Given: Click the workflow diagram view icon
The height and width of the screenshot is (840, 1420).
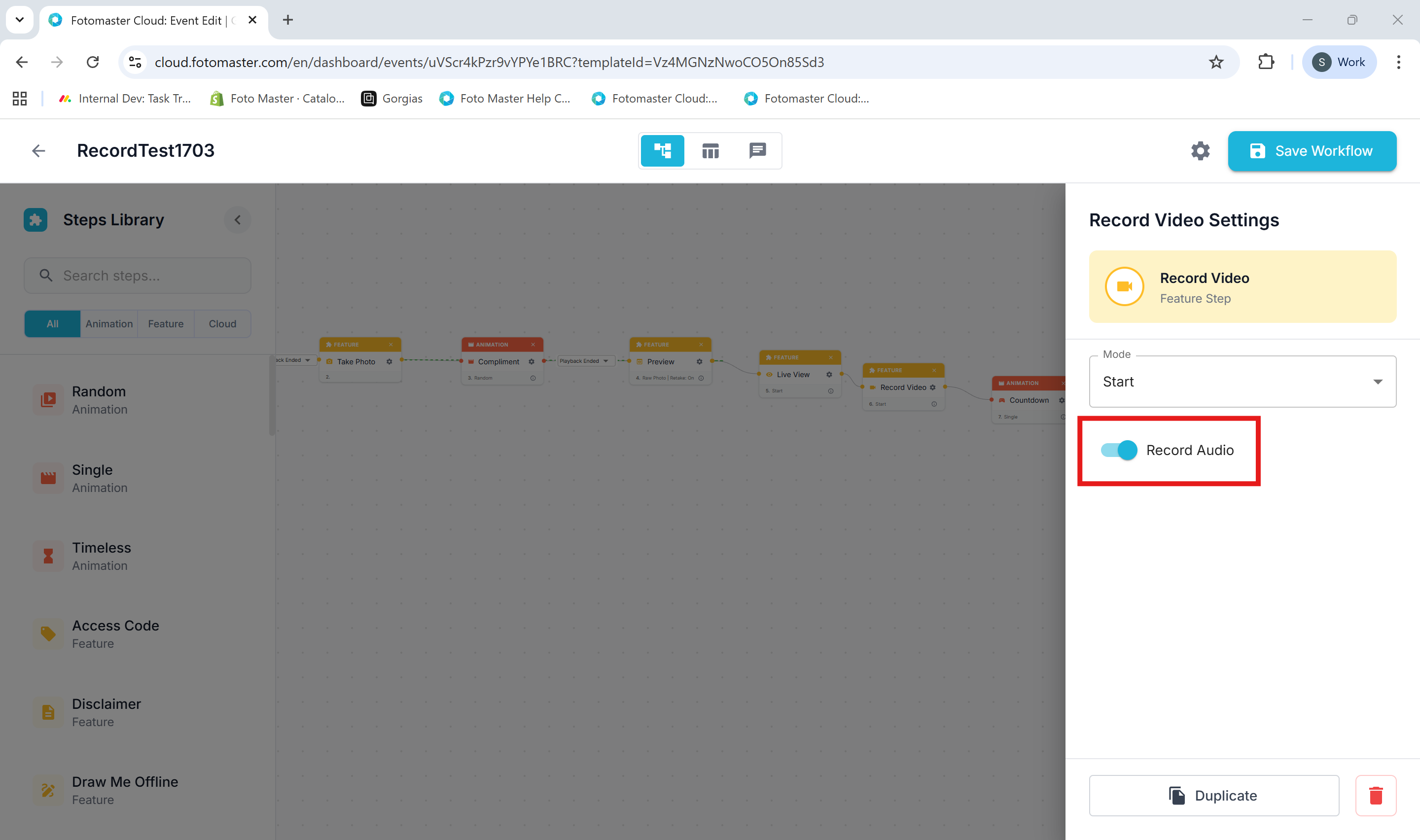Looking at the screenshot, I should (662, 150).
